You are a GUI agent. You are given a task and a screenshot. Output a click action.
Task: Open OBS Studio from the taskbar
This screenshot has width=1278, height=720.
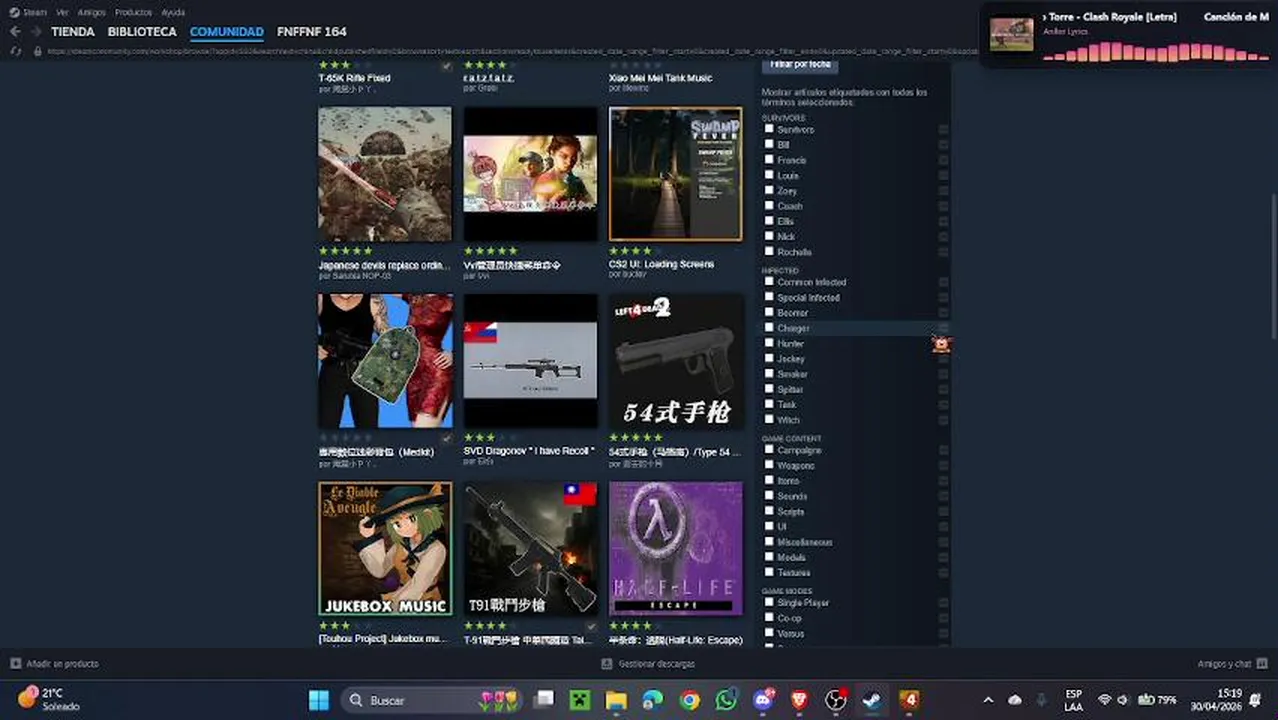836,700
